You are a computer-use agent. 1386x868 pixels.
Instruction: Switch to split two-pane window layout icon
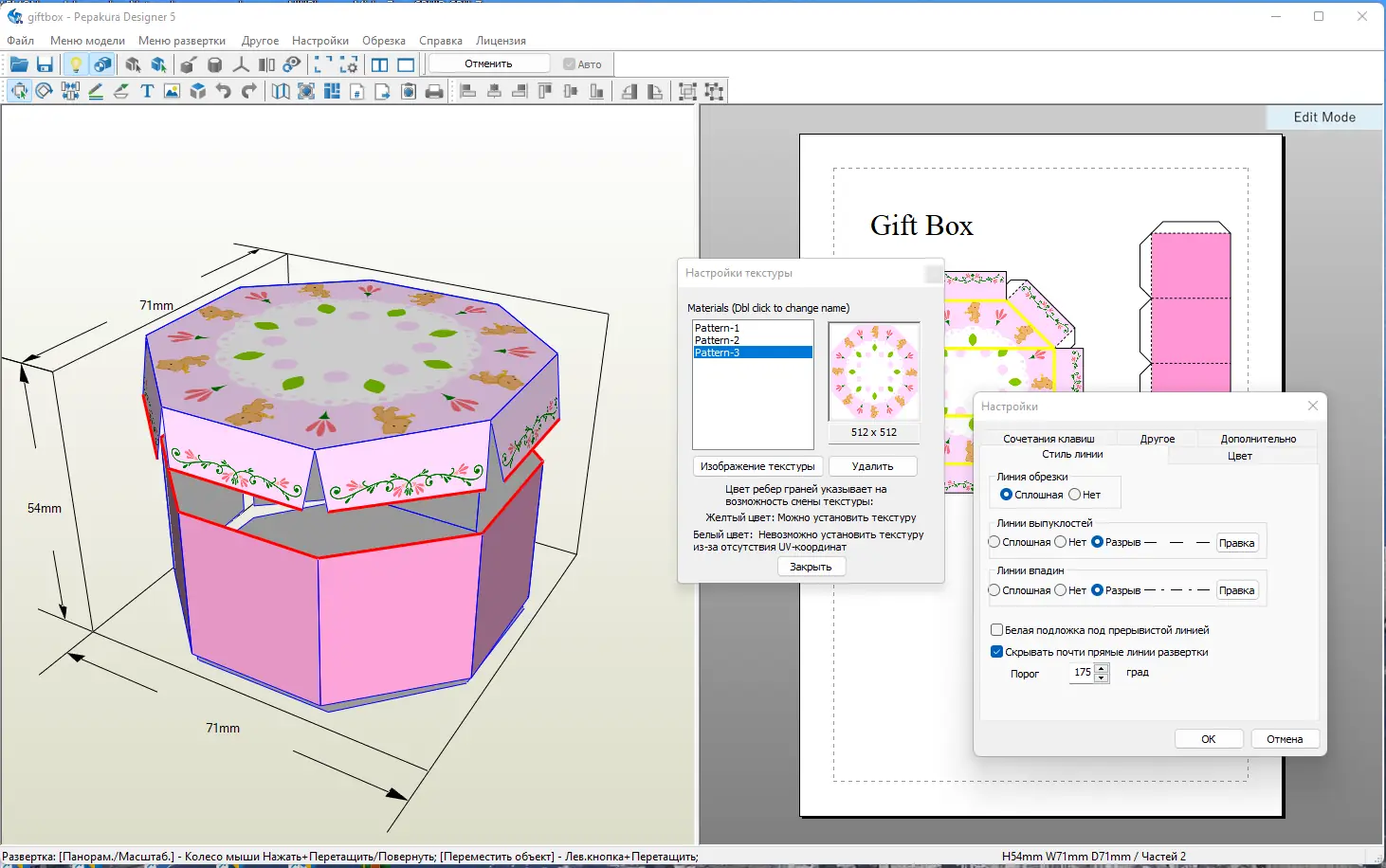click(379, 64)
